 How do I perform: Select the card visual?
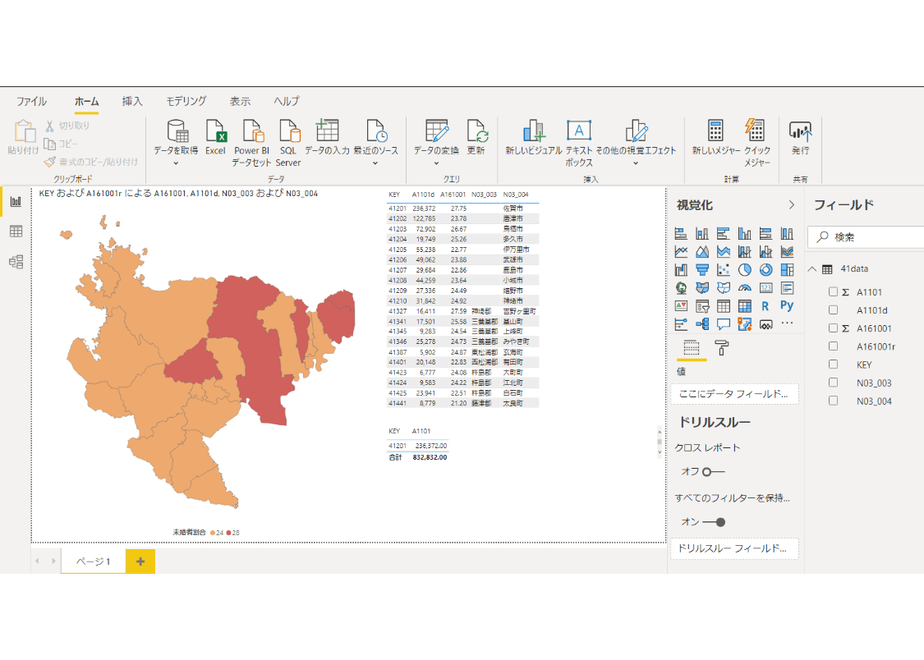pyautogui.click(x=765, y=288)
